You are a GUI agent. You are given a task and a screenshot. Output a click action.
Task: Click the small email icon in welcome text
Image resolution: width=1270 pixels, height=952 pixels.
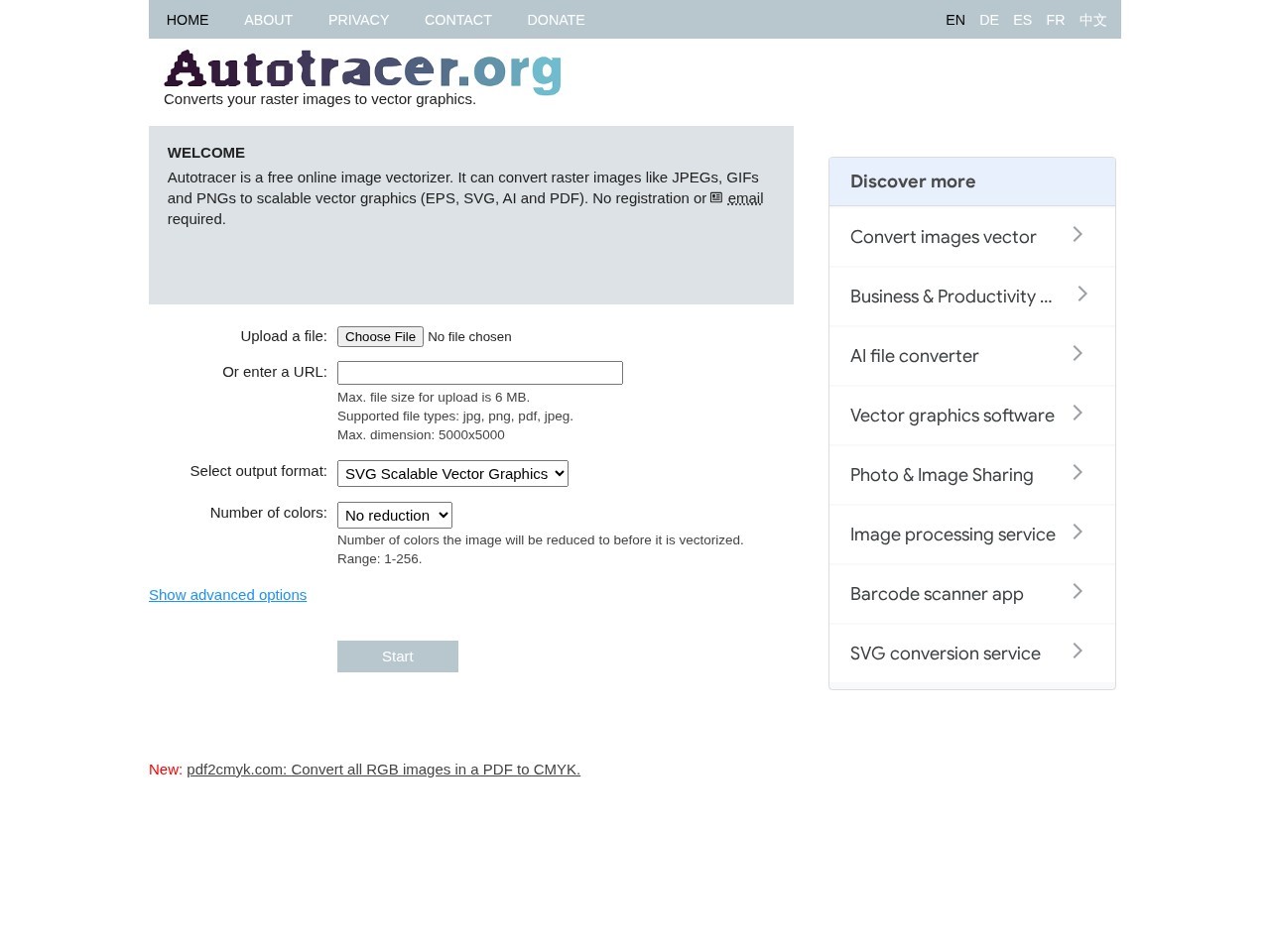point(716,197)
